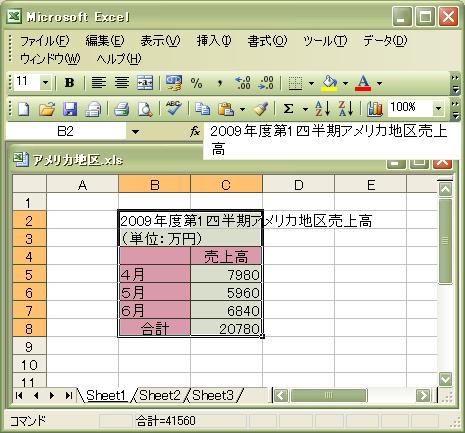The image size is (465, 433).
Task: Toggle align left formatting
Action: pos(99,83)
